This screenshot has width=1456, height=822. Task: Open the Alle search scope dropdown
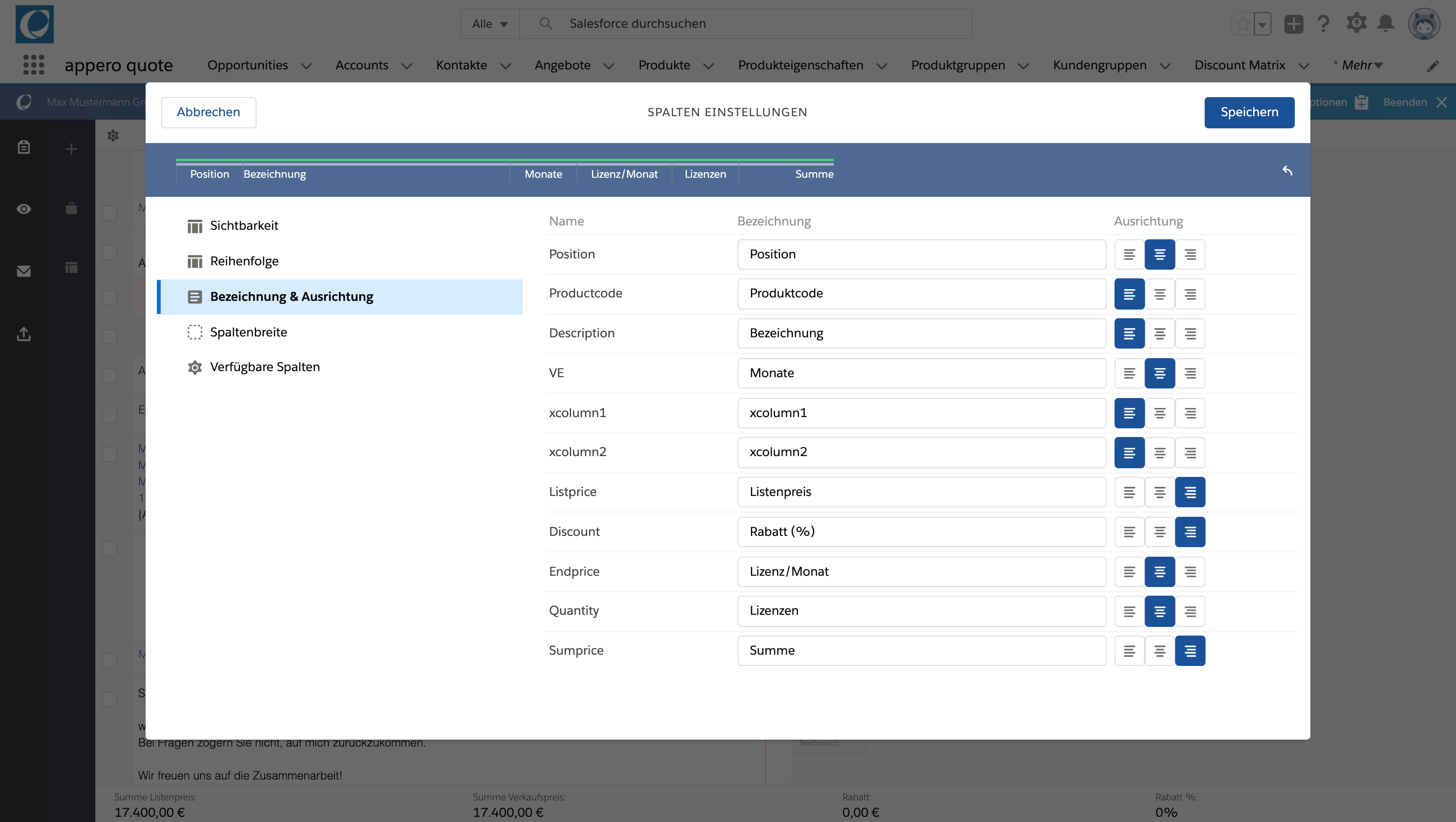pos(490,24)
